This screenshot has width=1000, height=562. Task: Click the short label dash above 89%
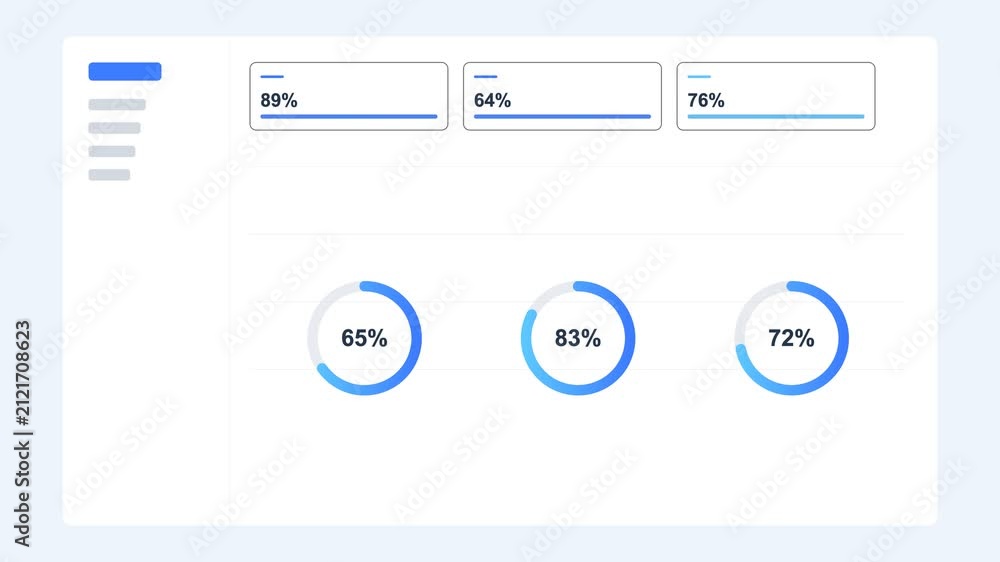point(272,77)
